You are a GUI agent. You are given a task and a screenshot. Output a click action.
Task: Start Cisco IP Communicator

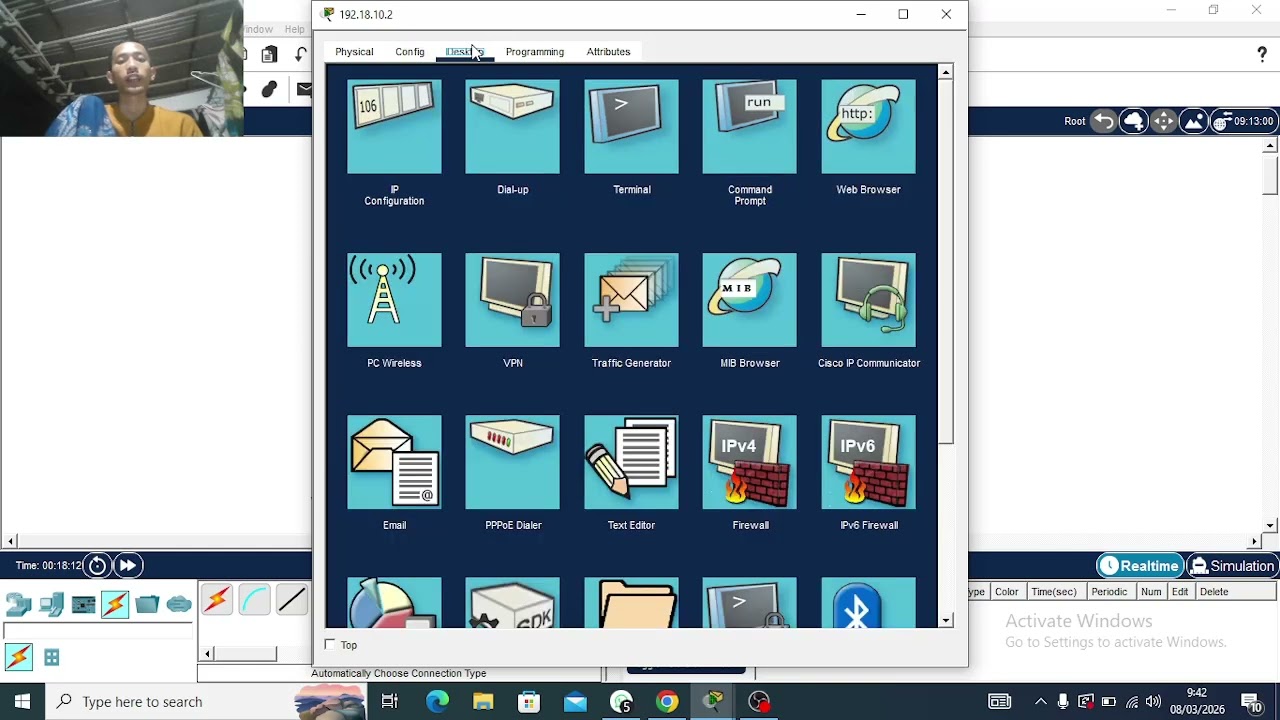tap(868, 300)
